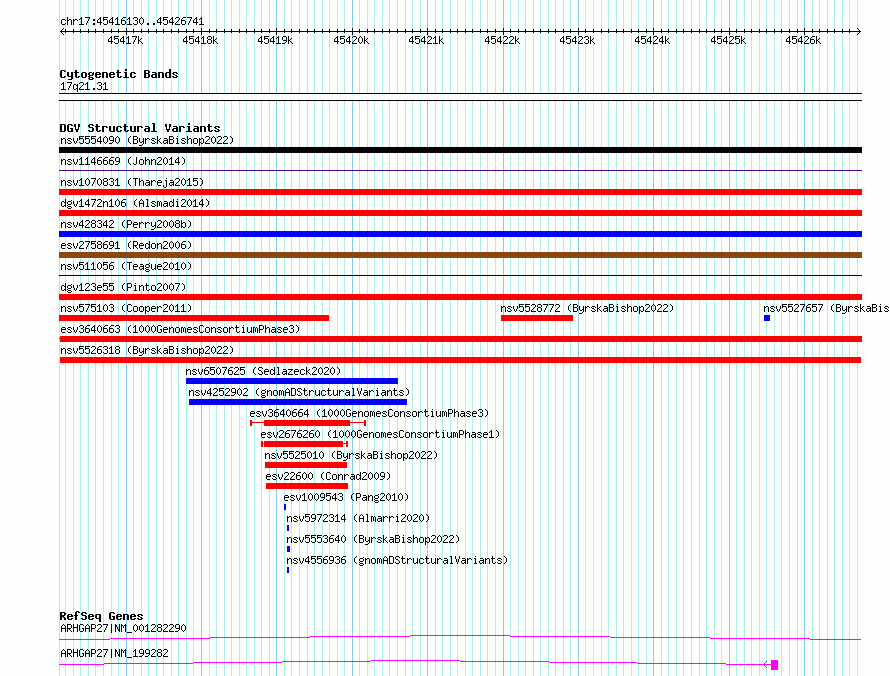Select the dgv123e55 (Pinto2007) red bar
The image size is (890, 676).
pos(460,297)
